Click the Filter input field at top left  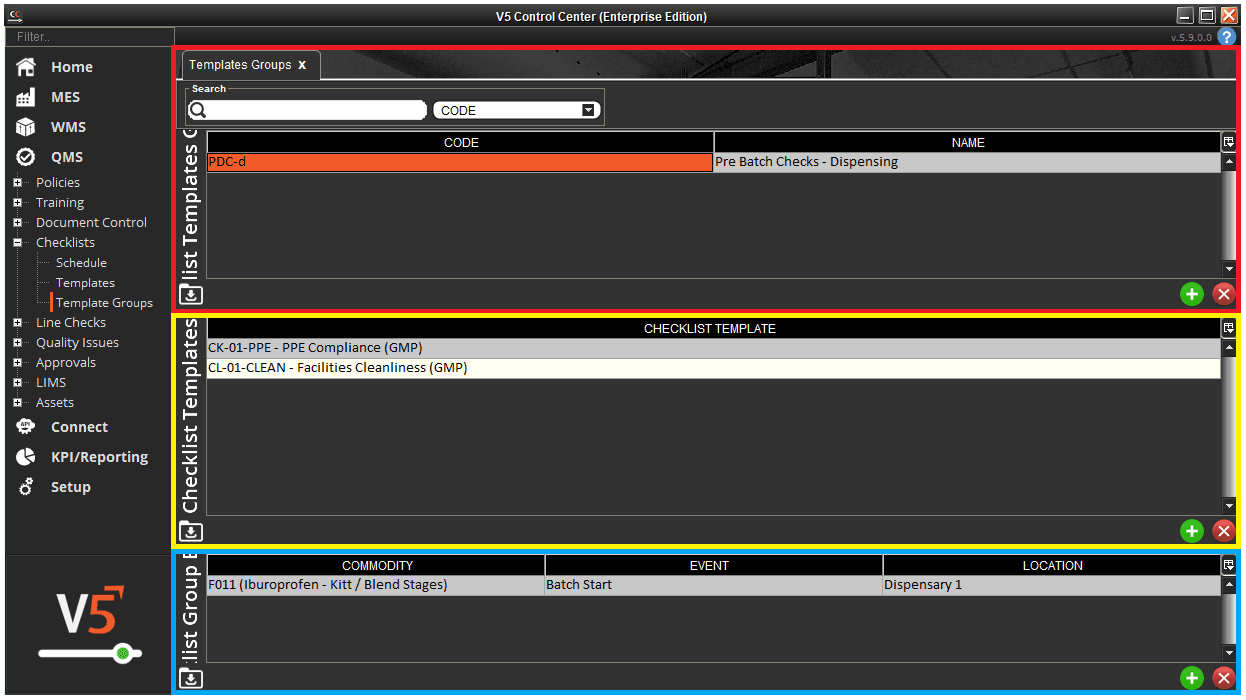click(88, 36)
